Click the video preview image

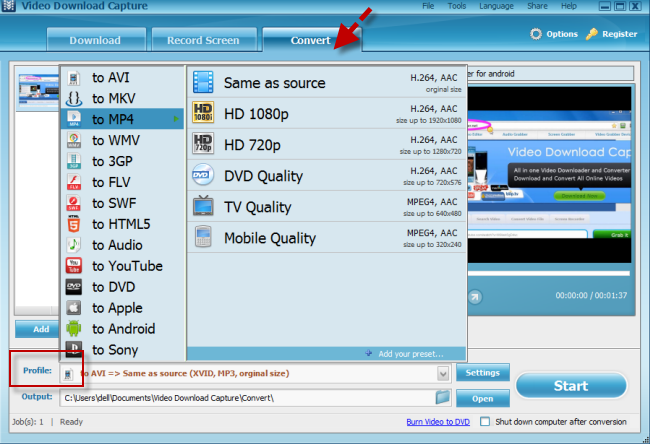549,175
